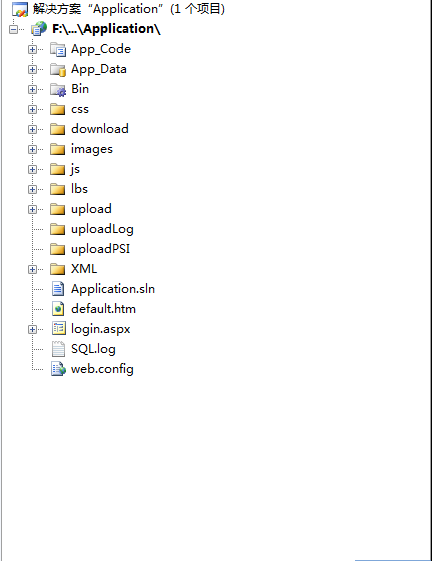Select the upload label
This screenshot has height=561, width=432.
click(x=91, y=210)
